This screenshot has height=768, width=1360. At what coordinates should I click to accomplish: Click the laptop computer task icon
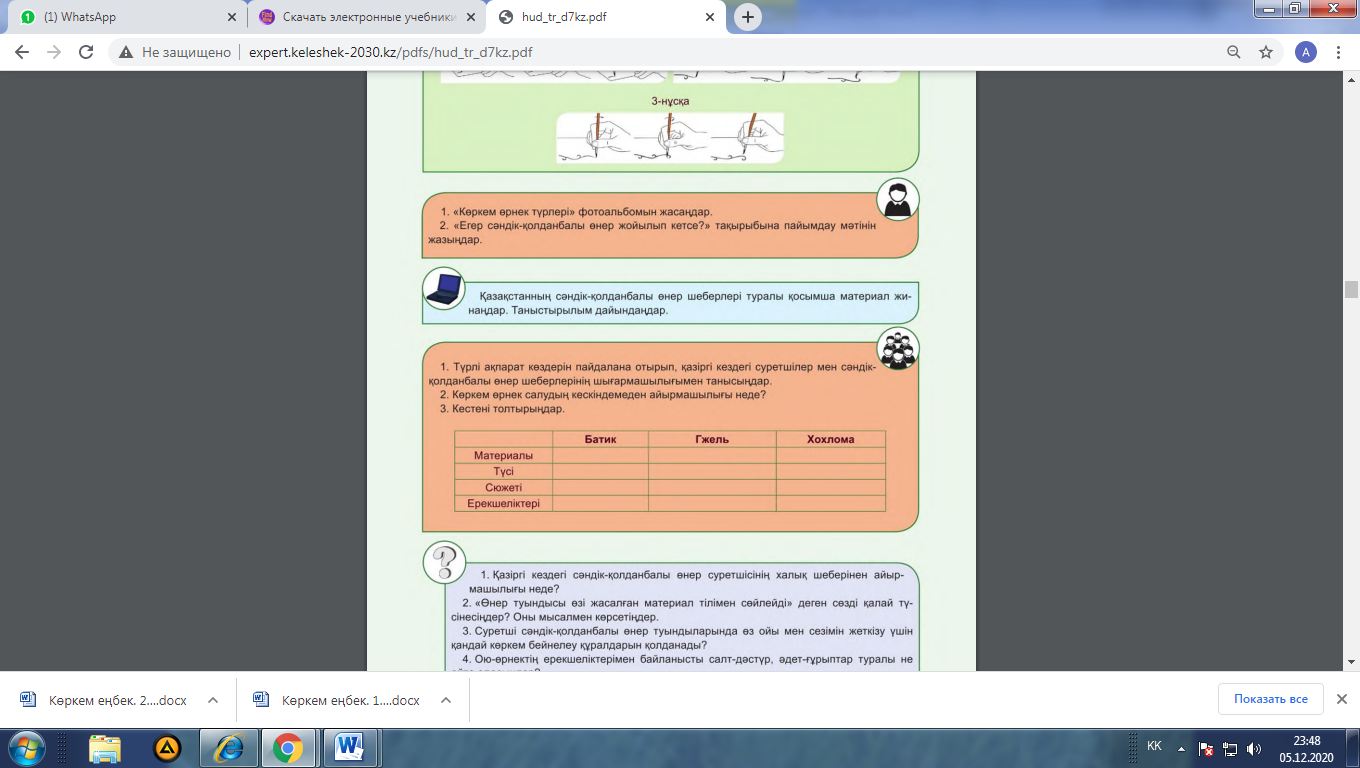444,288
